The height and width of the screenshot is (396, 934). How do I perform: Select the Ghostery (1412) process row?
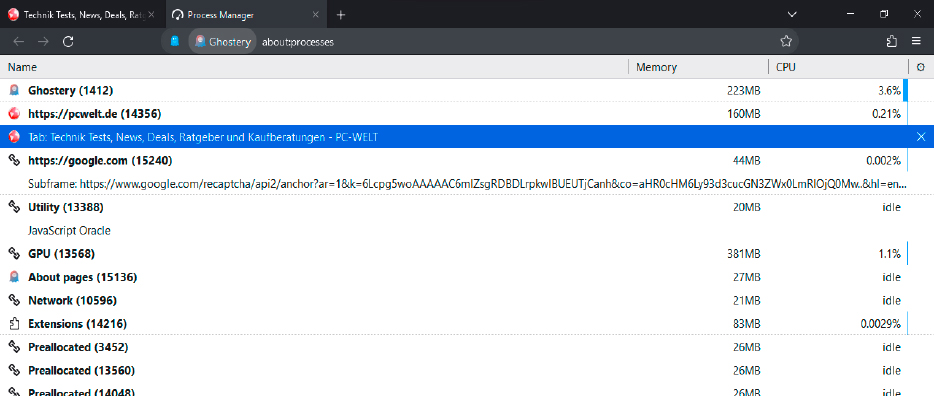tap(467, 91)
